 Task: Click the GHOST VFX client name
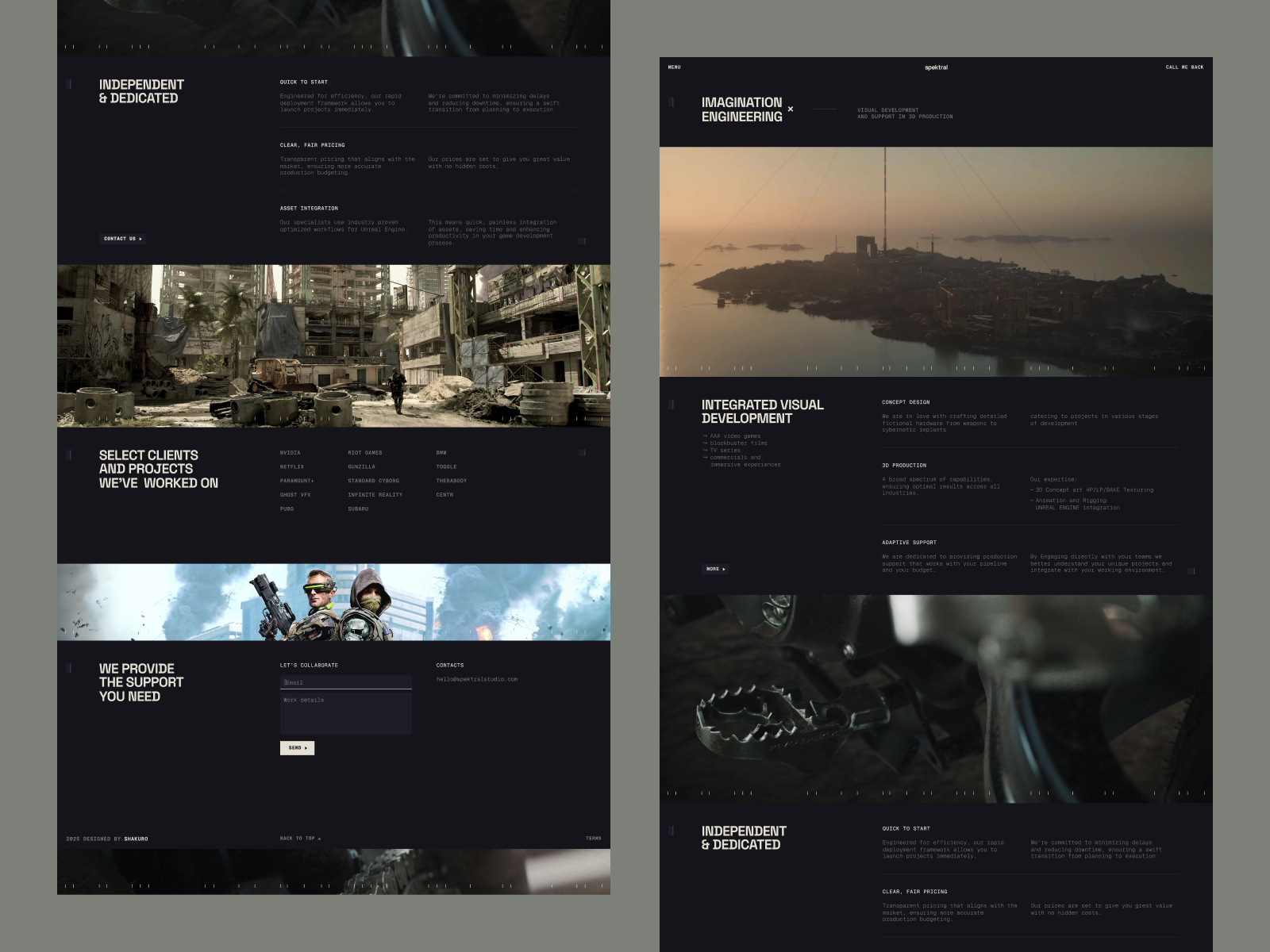point(295,495)
